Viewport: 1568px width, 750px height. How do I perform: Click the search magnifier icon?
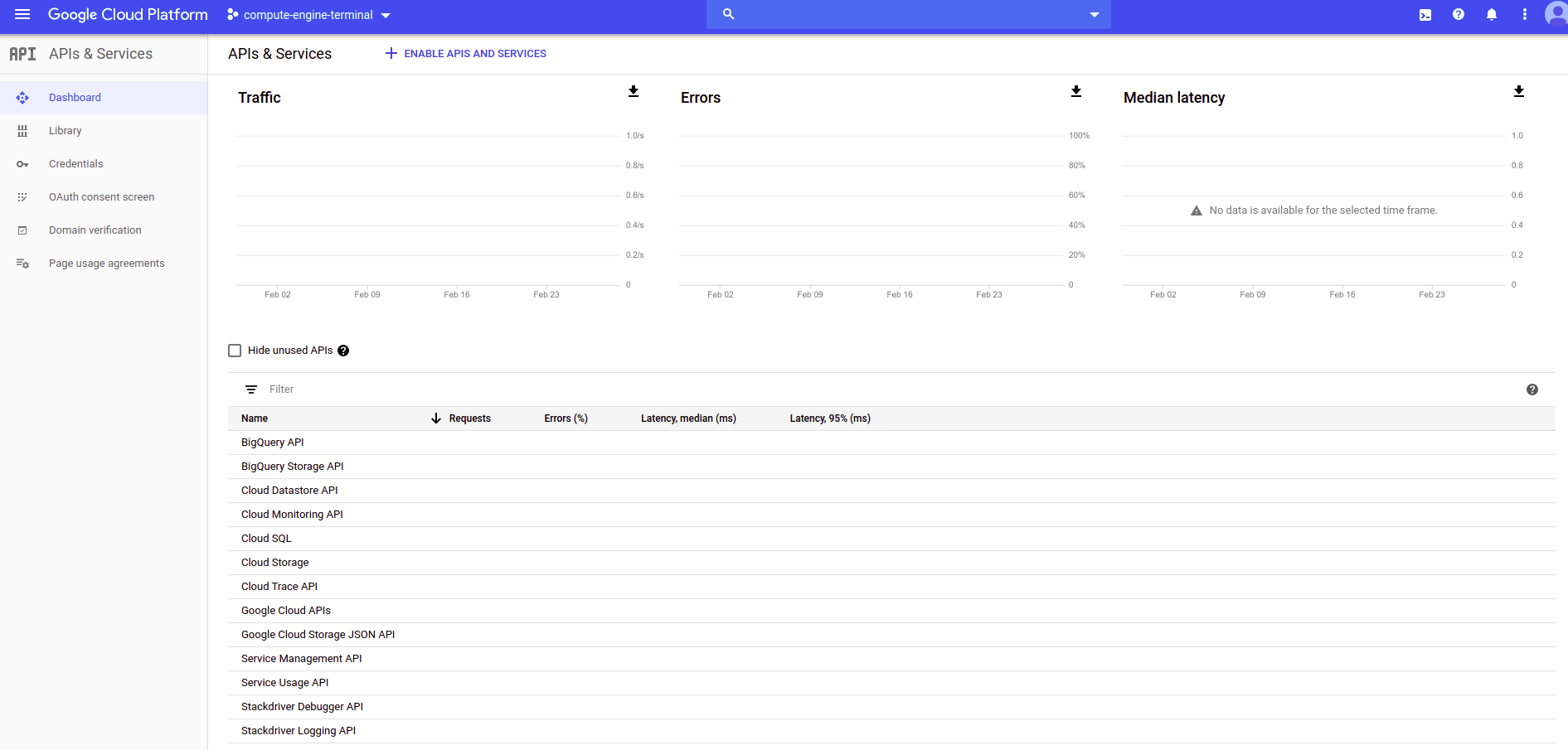pos(728,14)
